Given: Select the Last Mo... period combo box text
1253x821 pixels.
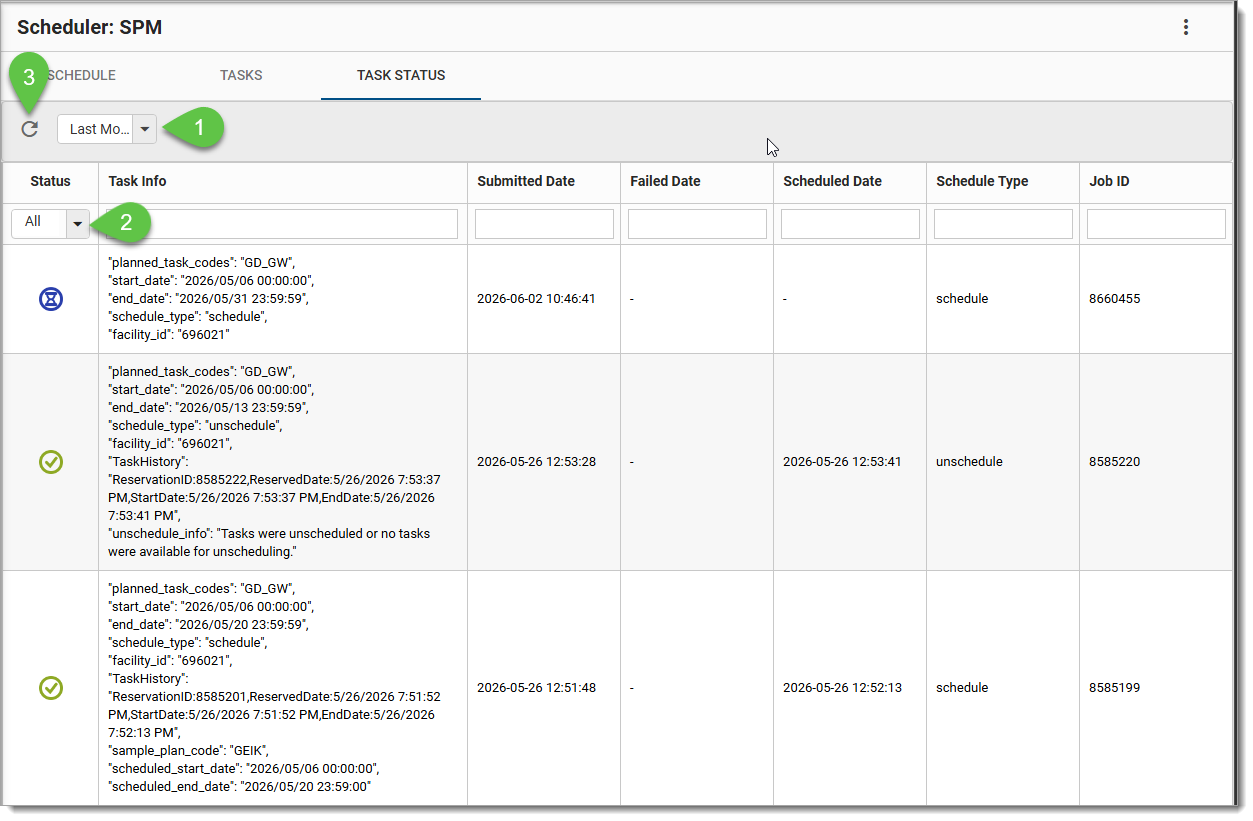Looking at the screenshot, I should (97, 129).
